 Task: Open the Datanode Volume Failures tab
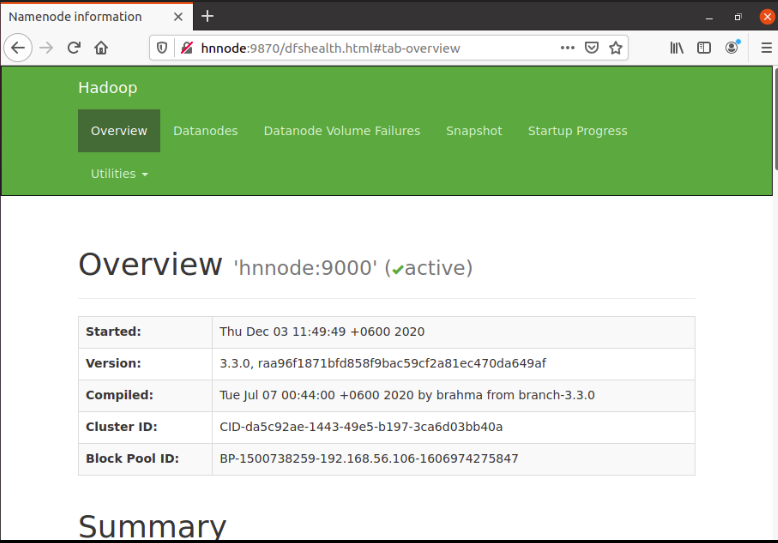click(x=341, y=131)
